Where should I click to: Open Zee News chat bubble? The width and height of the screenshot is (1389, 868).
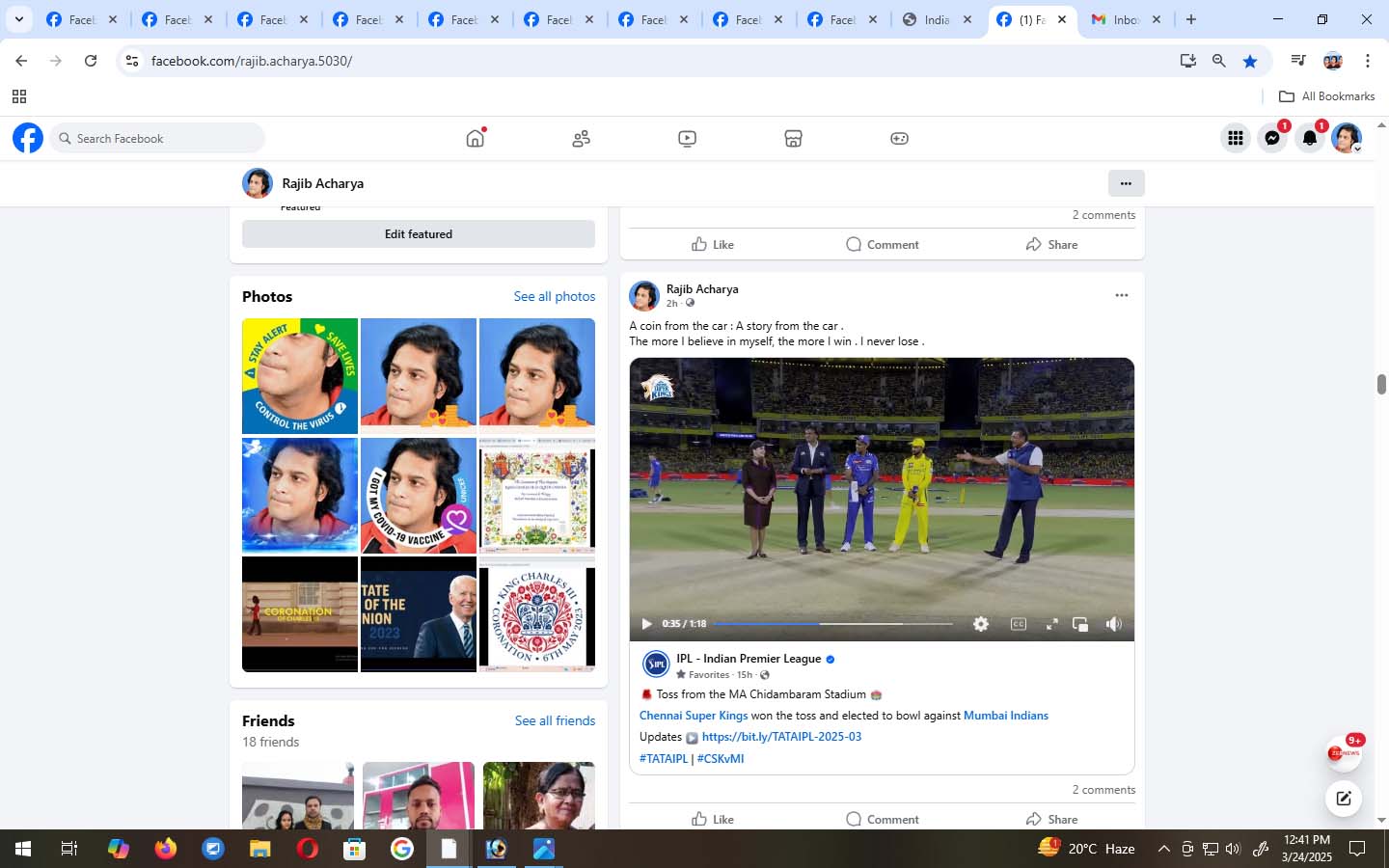point(1343,753)
